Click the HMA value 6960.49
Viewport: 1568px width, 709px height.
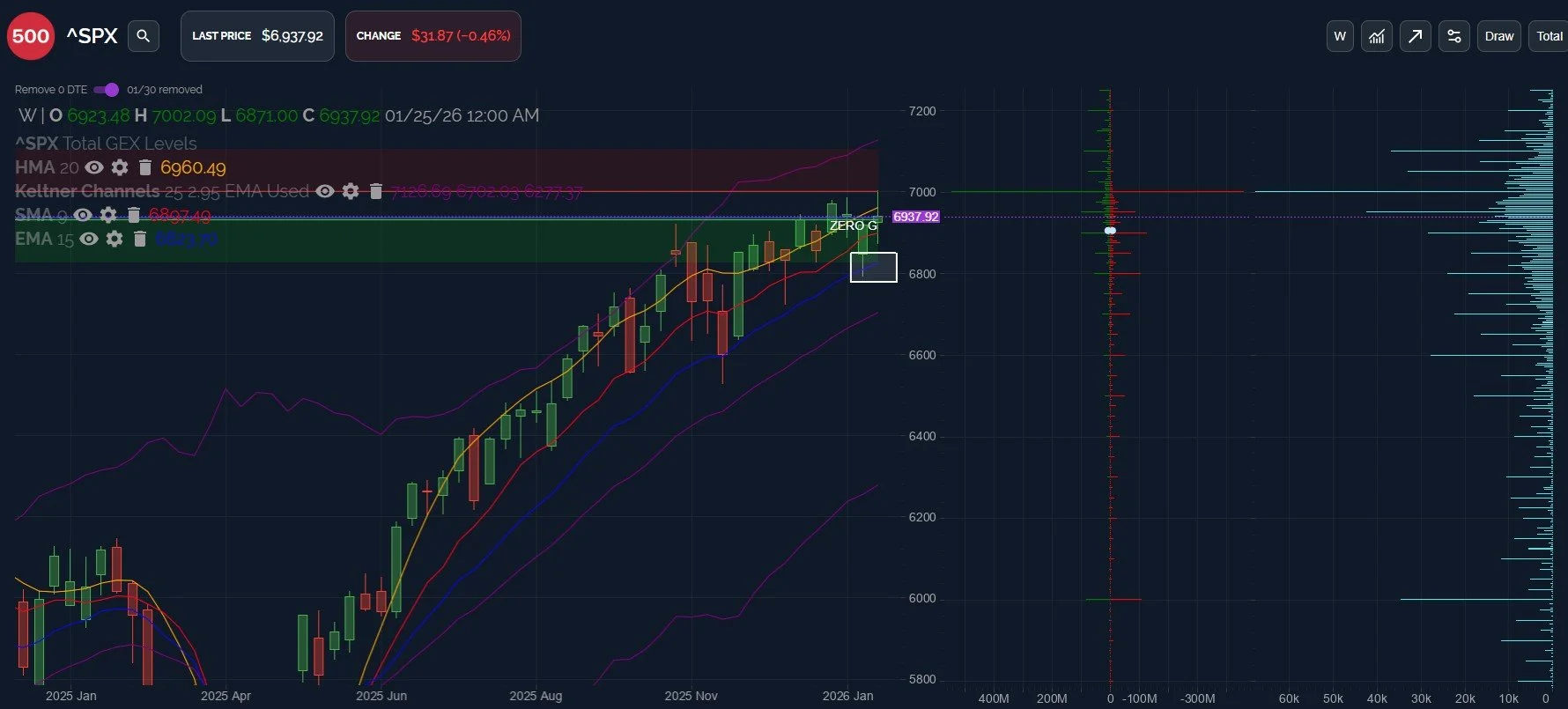[193, 167]
